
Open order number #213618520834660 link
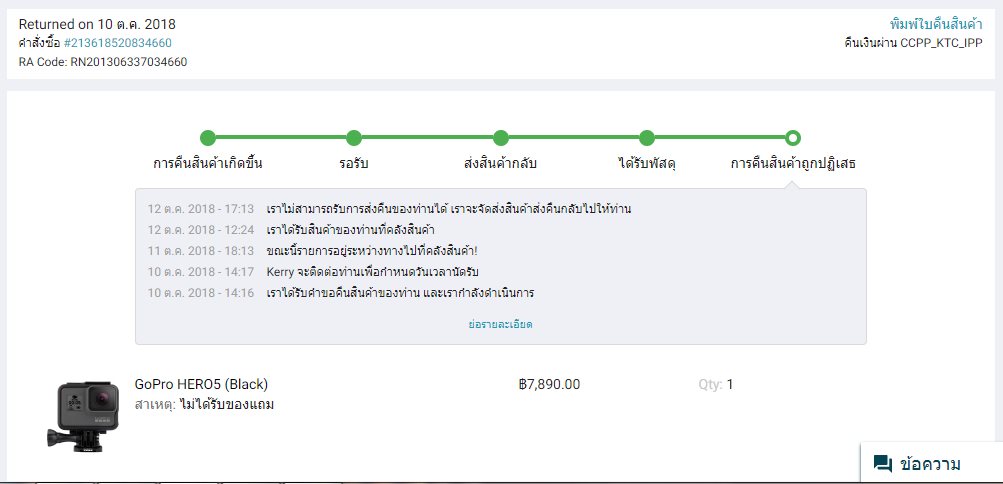(x=118, y=43)
